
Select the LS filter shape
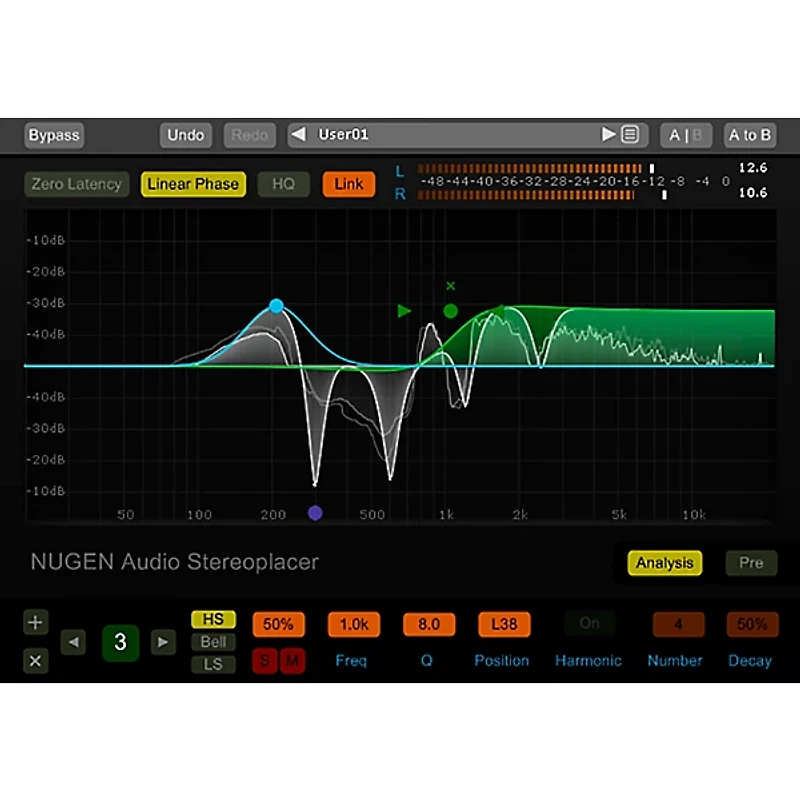click(x=212, y=663)
